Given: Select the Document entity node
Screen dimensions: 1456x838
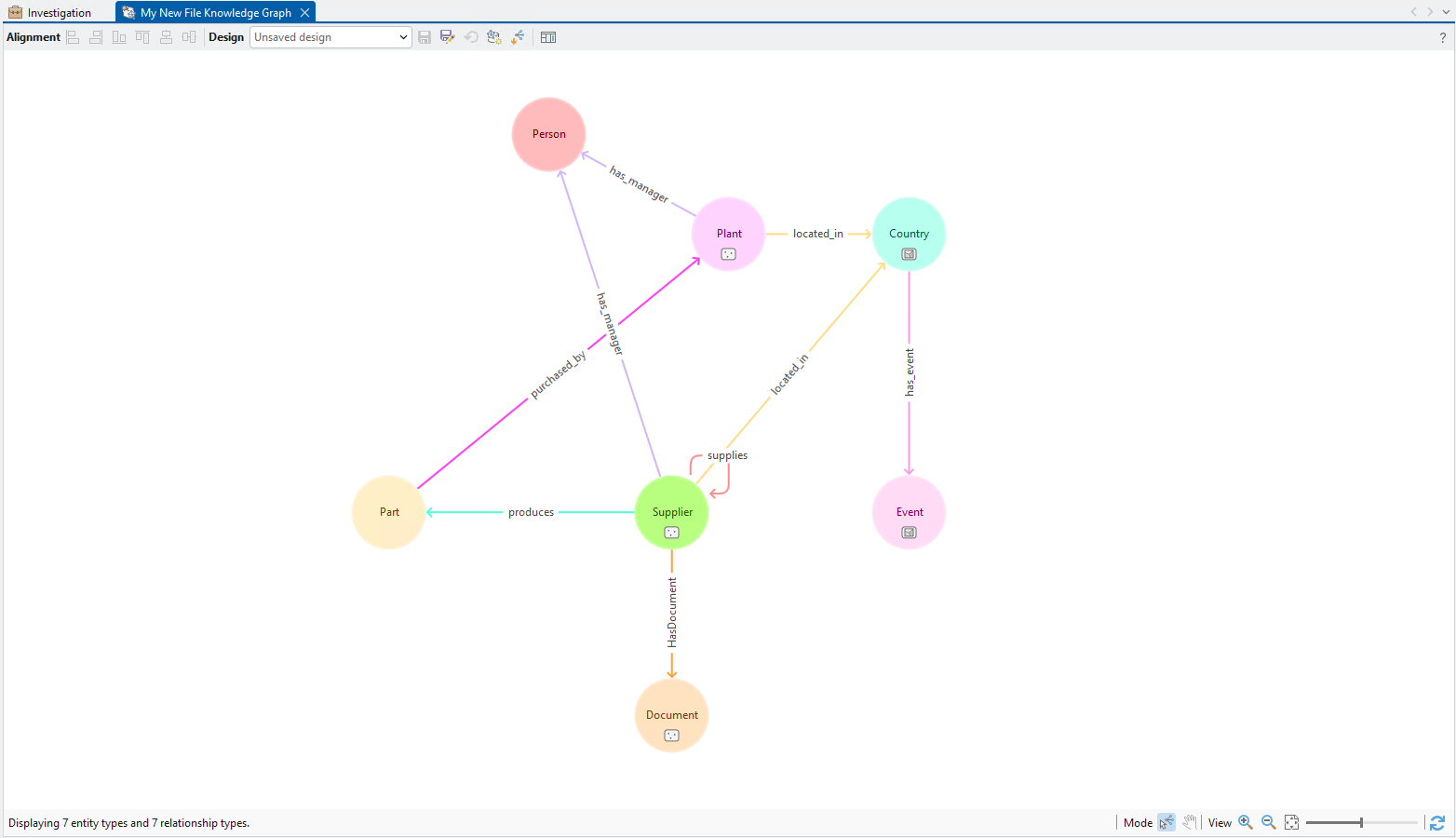Looking at the screenshot, I should click(672, 715).
